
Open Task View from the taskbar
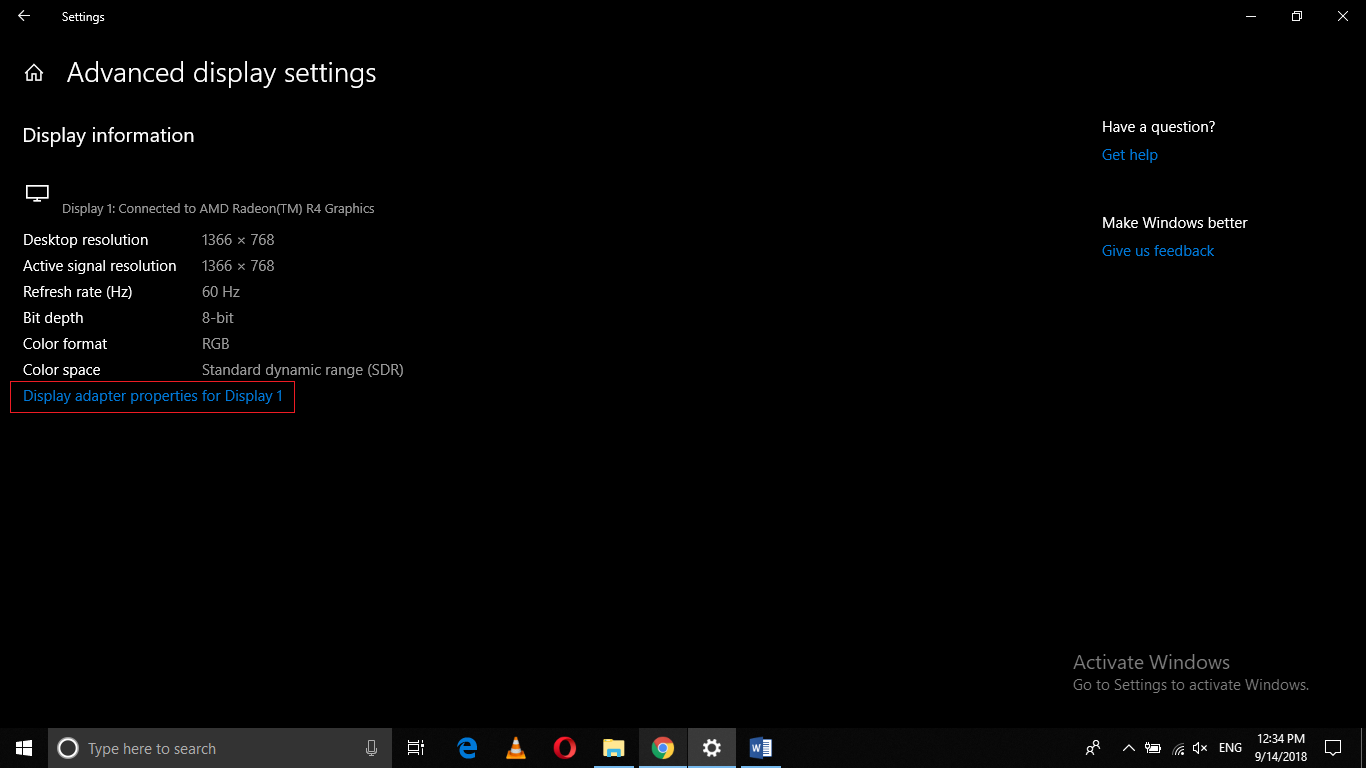point(415,747)
